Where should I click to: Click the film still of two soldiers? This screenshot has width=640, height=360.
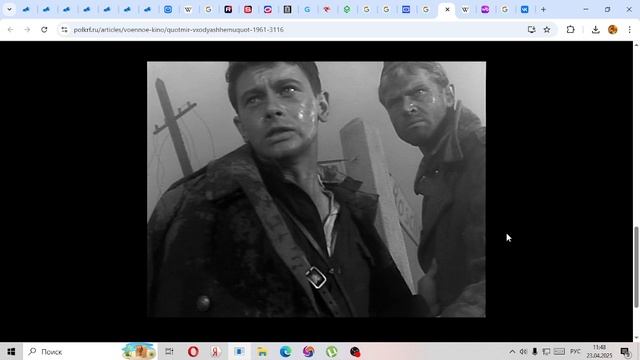[316, 189]
